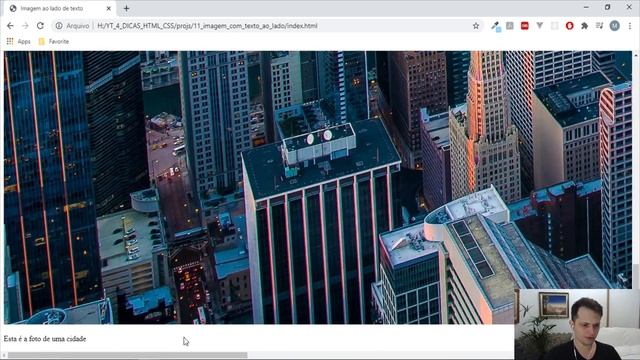Image resolution: width=640 pixels, height=360 pixels.
Task: Open the gray V-shaped extension icon
Action: [x=540, y=26]
